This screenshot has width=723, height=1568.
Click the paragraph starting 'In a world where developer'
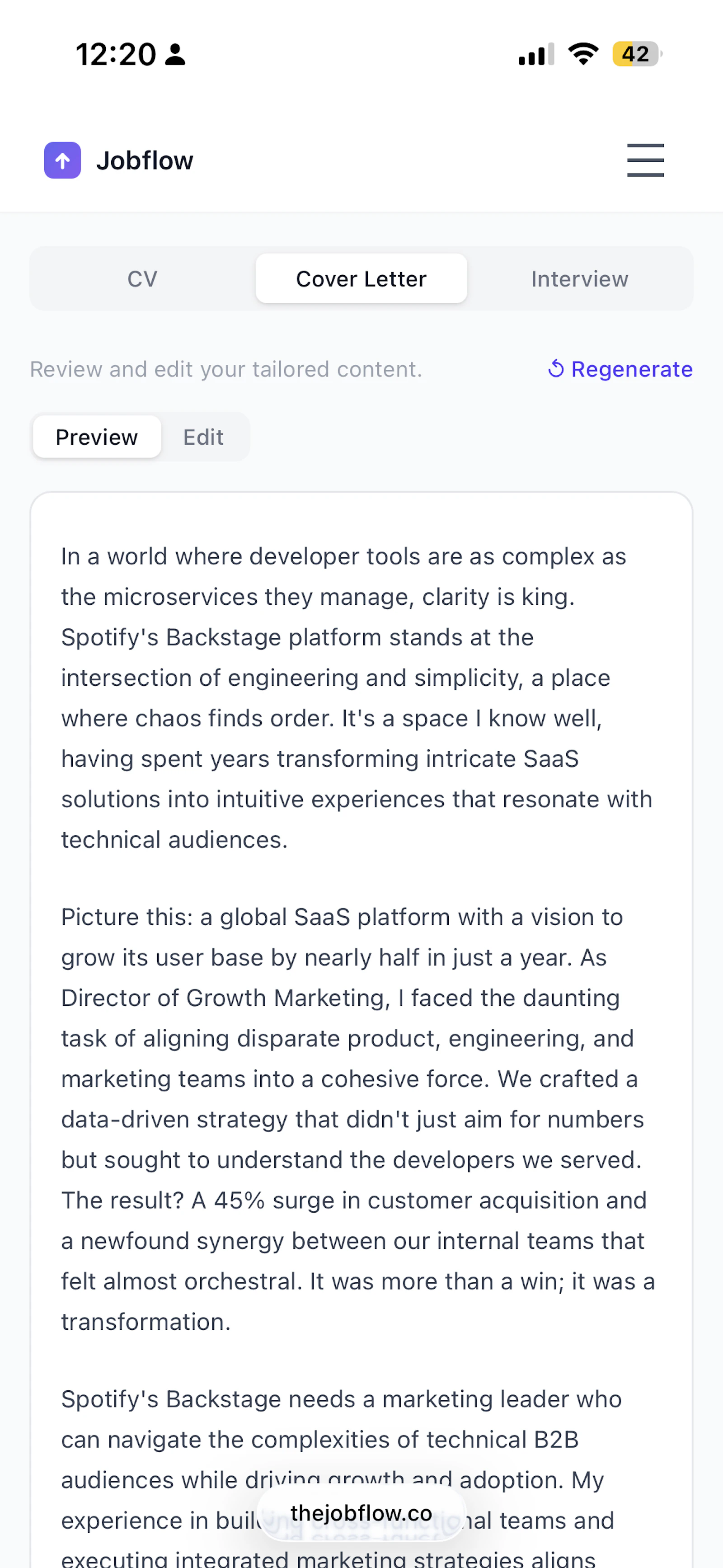[x=357, y=697]
